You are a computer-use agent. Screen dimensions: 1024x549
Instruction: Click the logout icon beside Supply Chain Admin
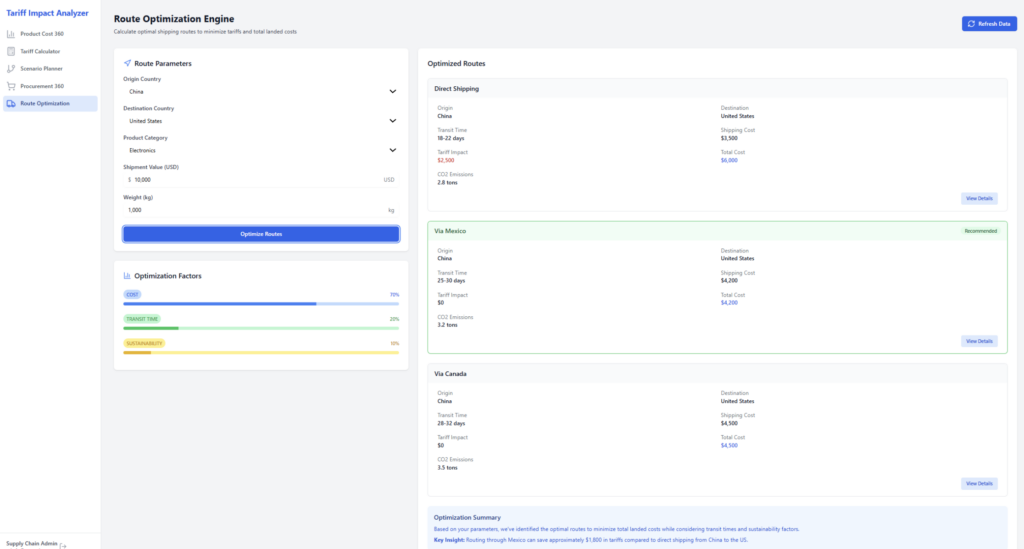[63, 545]
